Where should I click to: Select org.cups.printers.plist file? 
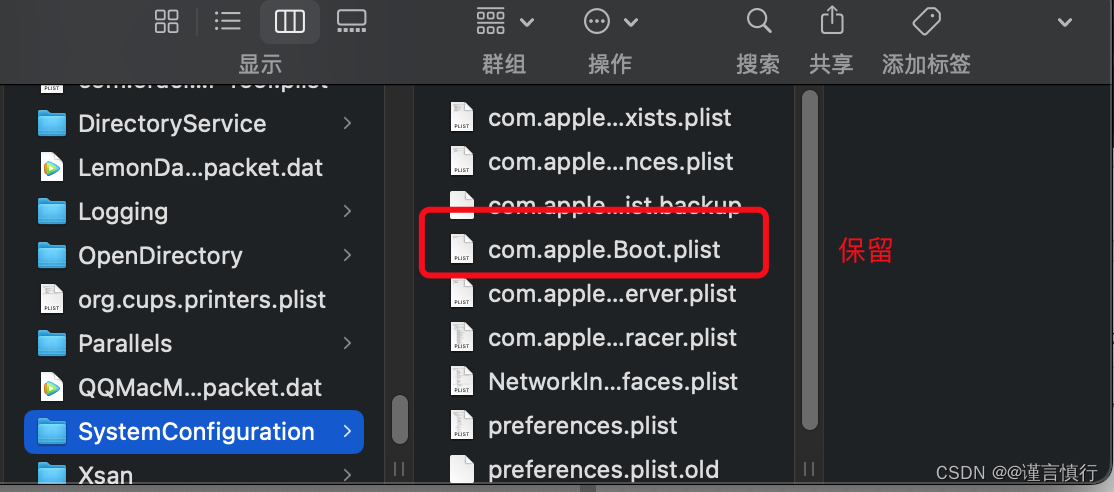200,300
